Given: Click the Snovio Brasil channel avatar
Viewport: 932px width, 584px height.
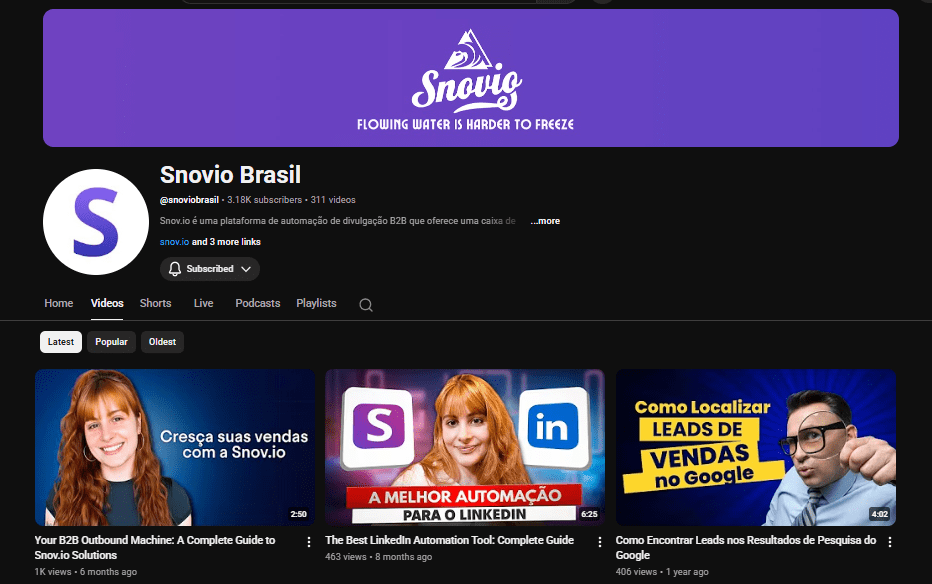Looking at the screenshot, I should click(96, 222).
